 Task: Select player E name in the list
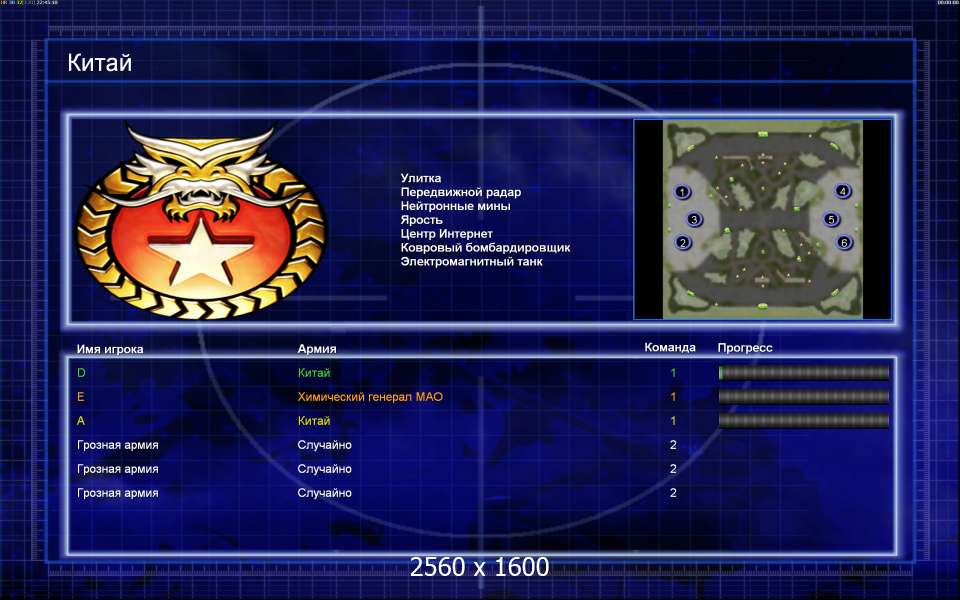[x=80, y=397]
